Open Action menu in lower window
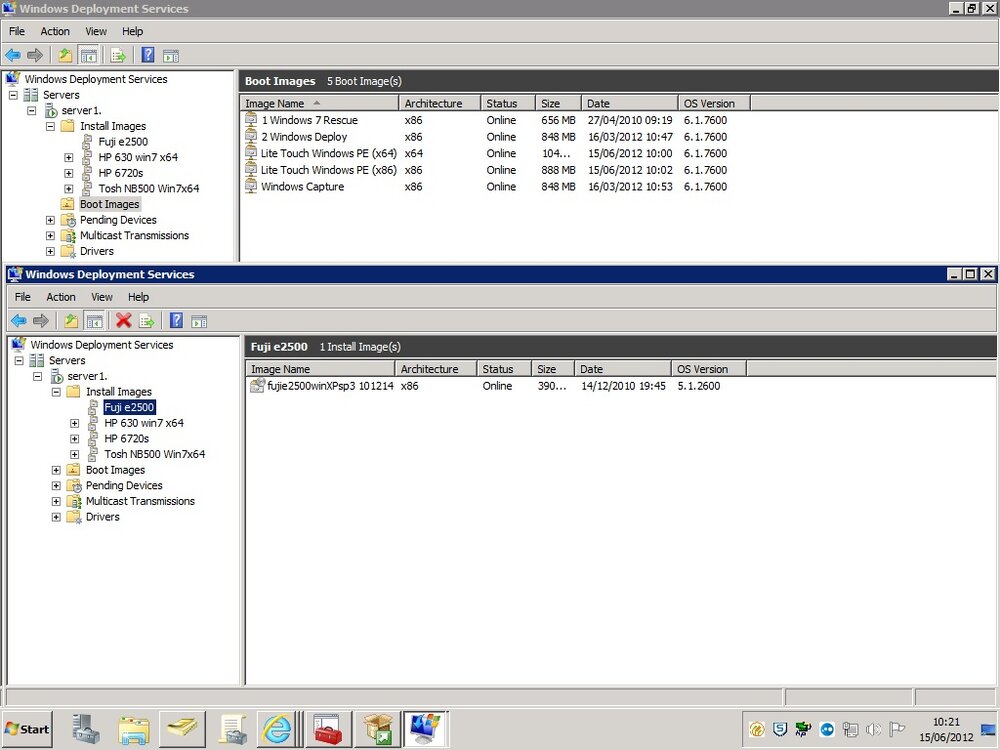Image resolution: width=1000 pixels, height=750 pixels. (61, 297)
